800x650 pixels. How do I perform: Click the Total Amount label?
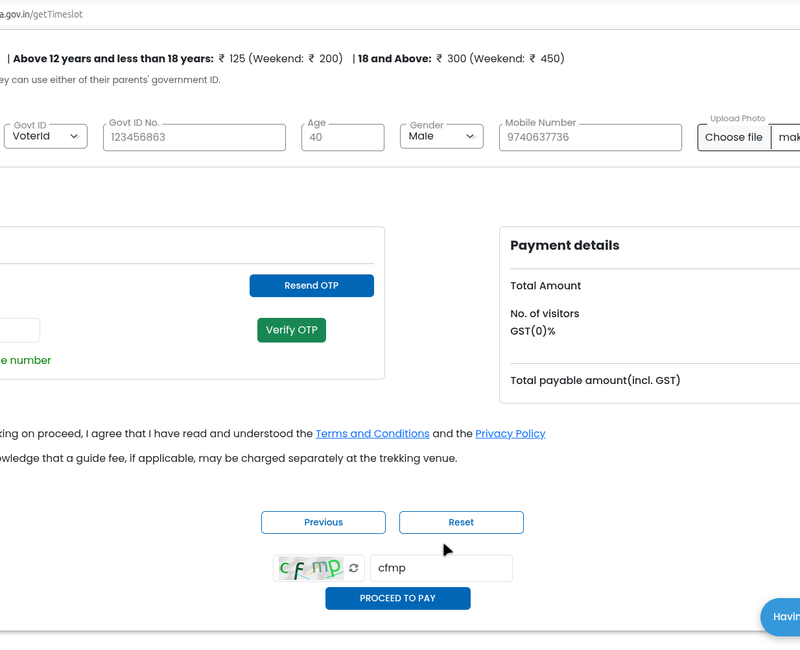pos(545,286)
